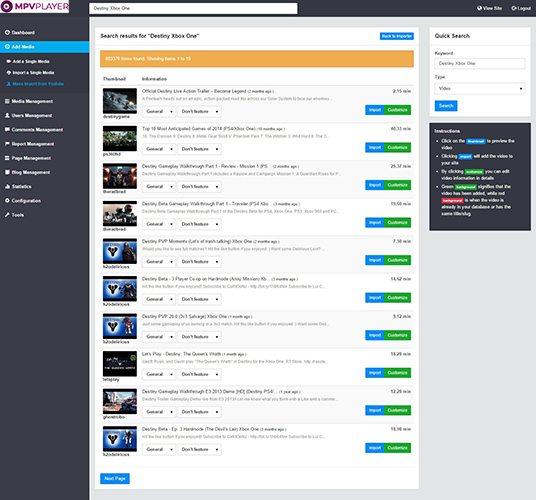This screenshot has width=536, height=500.
Task: Click the Next Page button
Action: 115,478
